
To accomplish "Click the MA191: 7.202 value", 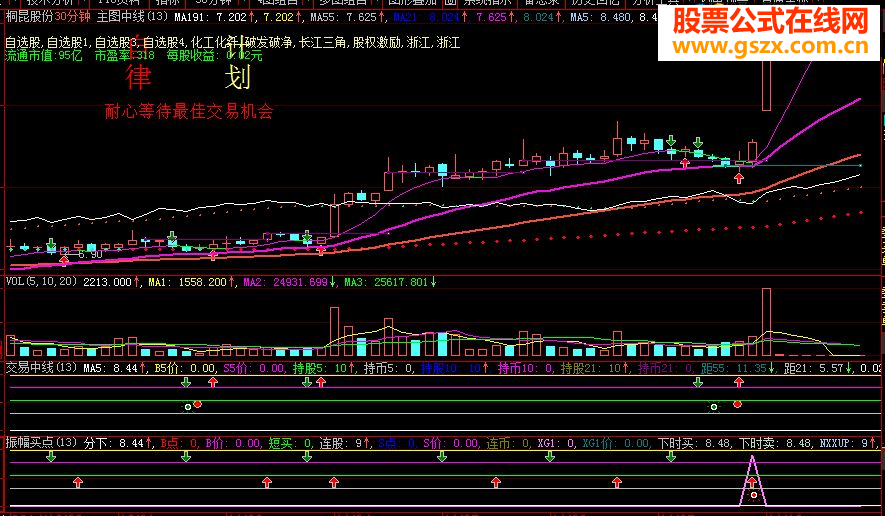I will [213, 18].
